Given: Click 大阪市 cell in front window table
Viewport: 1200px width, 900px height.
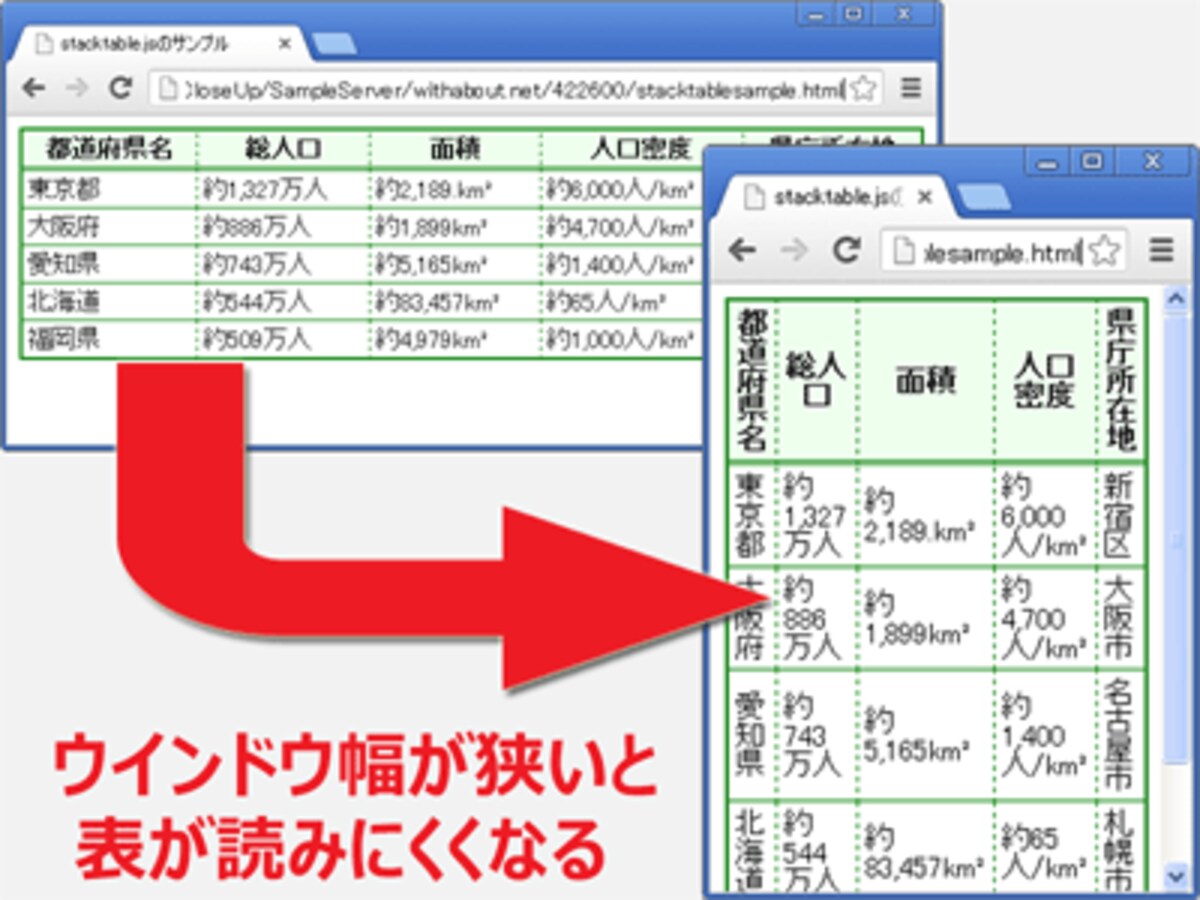Looking at the screenshot, I should 1121,617.
